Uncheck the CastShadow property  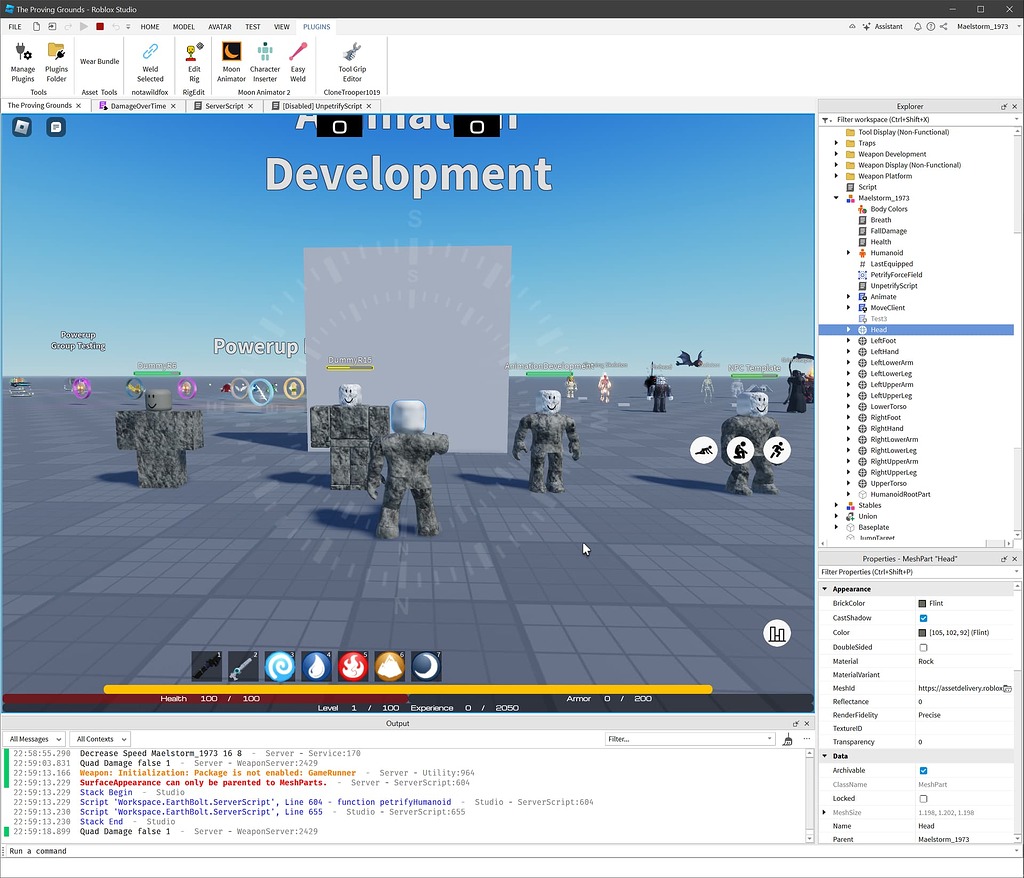click(925, 617)
